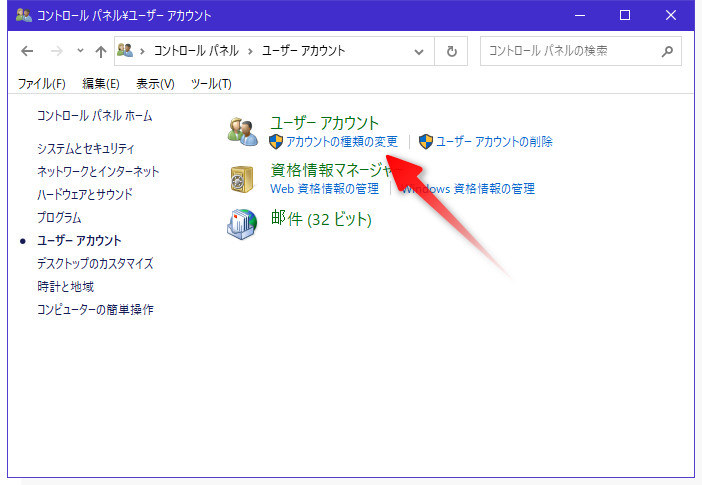Viewport: 702px width, 485px height.
Task: Click the back arrow navigation button
Action: [27, 51]
